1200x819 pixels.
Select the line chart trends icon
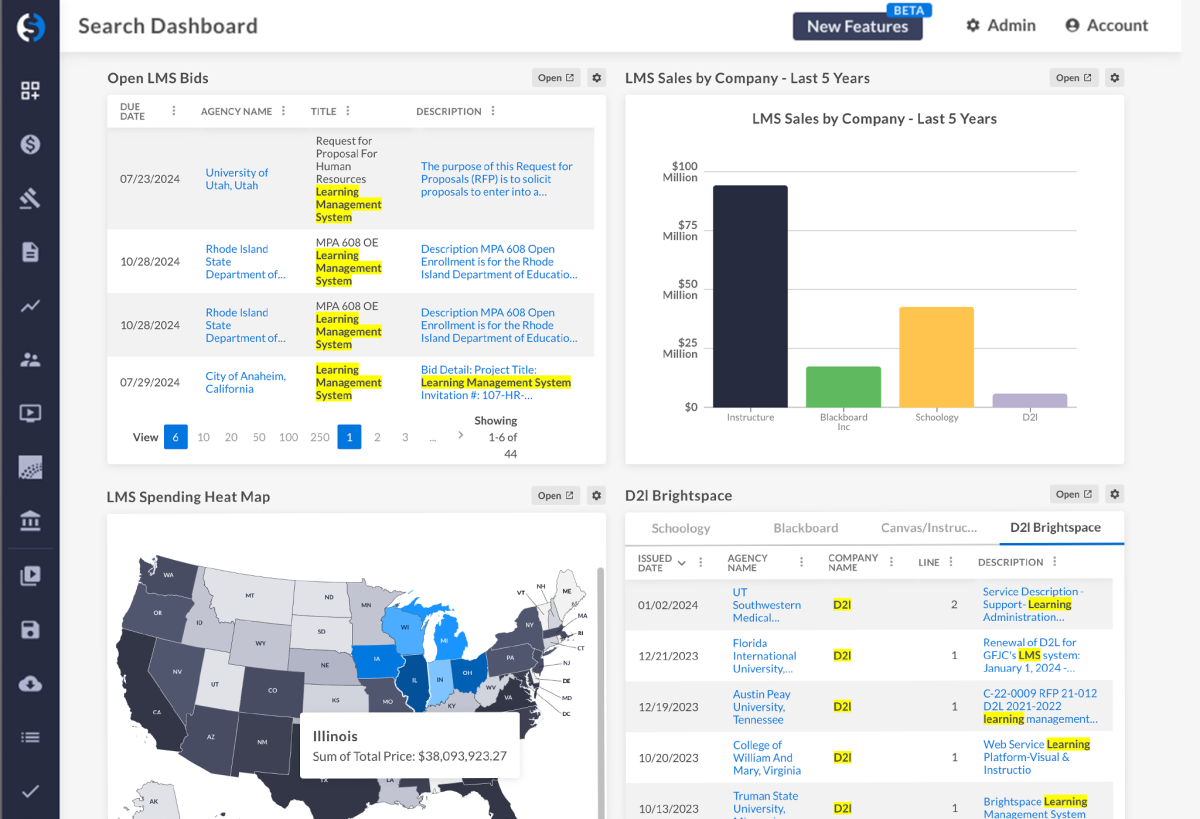[30, 306]
